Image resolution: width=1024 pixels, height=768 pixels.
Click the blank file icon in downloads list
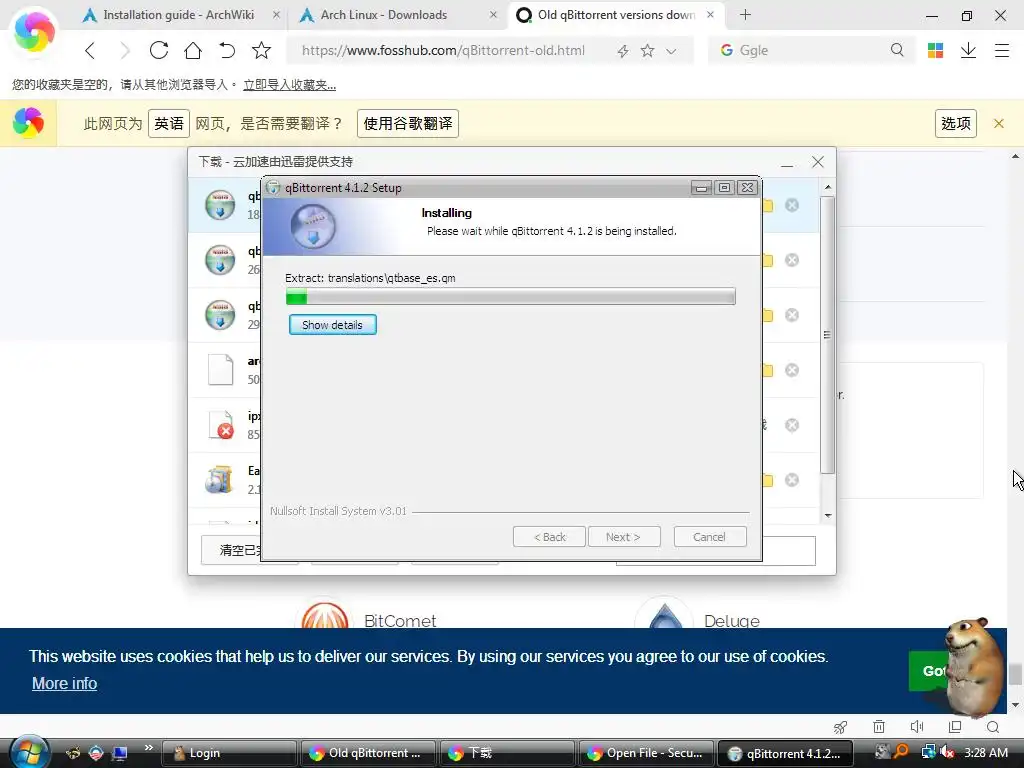point(220,370)
